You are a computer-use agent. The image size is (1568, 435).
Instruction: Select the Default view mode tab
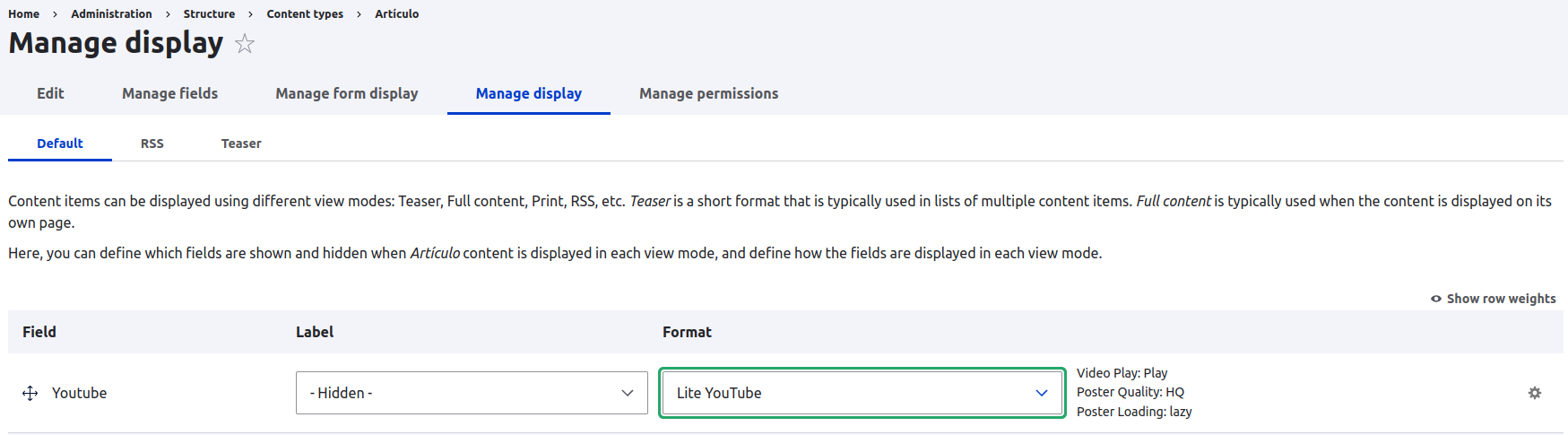coord(60,144)
